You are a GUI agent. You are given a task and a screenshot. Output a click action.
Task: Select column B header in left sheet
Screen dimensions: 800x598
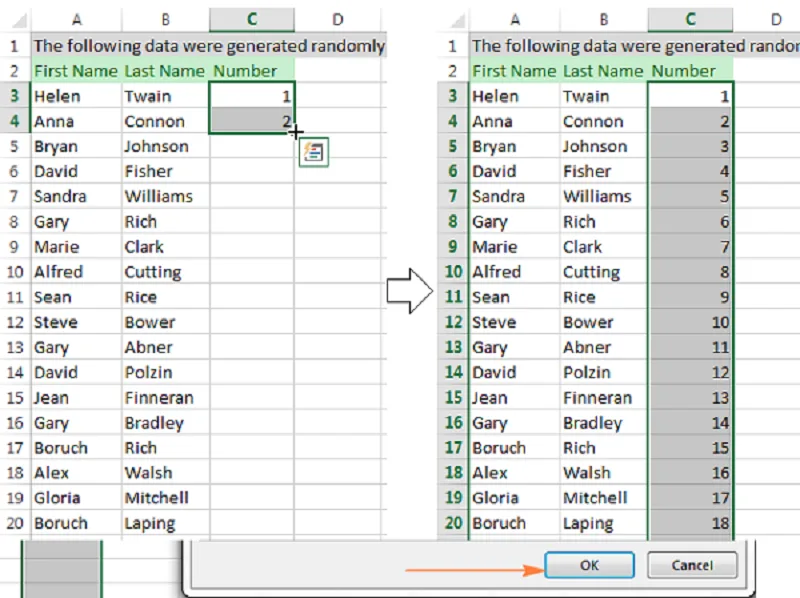coord(165,19)
